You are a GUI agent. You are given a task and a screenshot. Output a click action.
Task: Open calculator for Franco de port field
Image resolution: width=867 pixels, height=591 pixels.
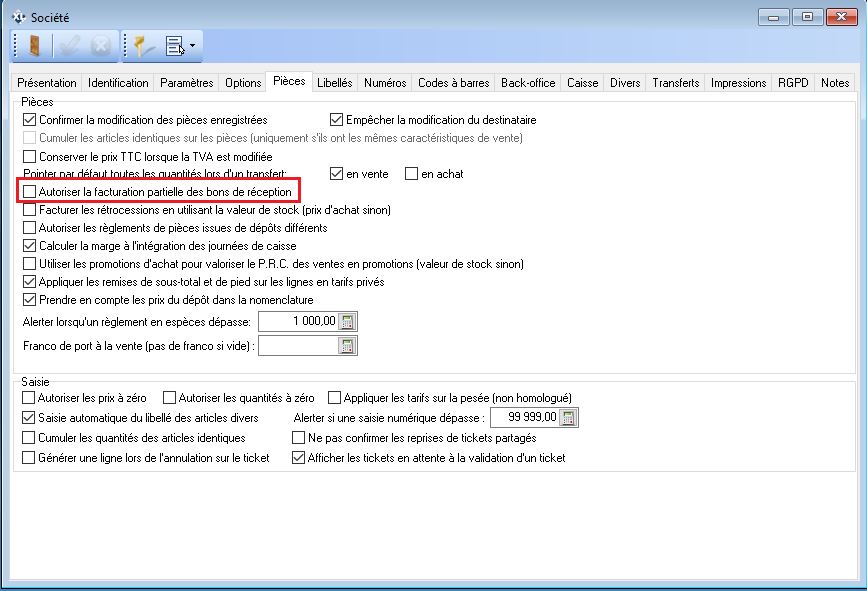point(347,346)
